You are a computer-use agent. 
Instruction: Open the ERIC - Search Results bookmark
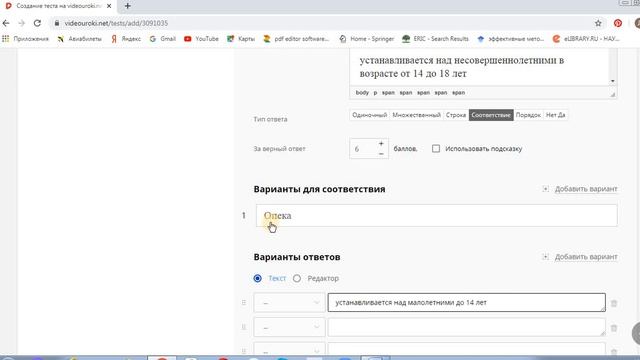pos(435,39)
